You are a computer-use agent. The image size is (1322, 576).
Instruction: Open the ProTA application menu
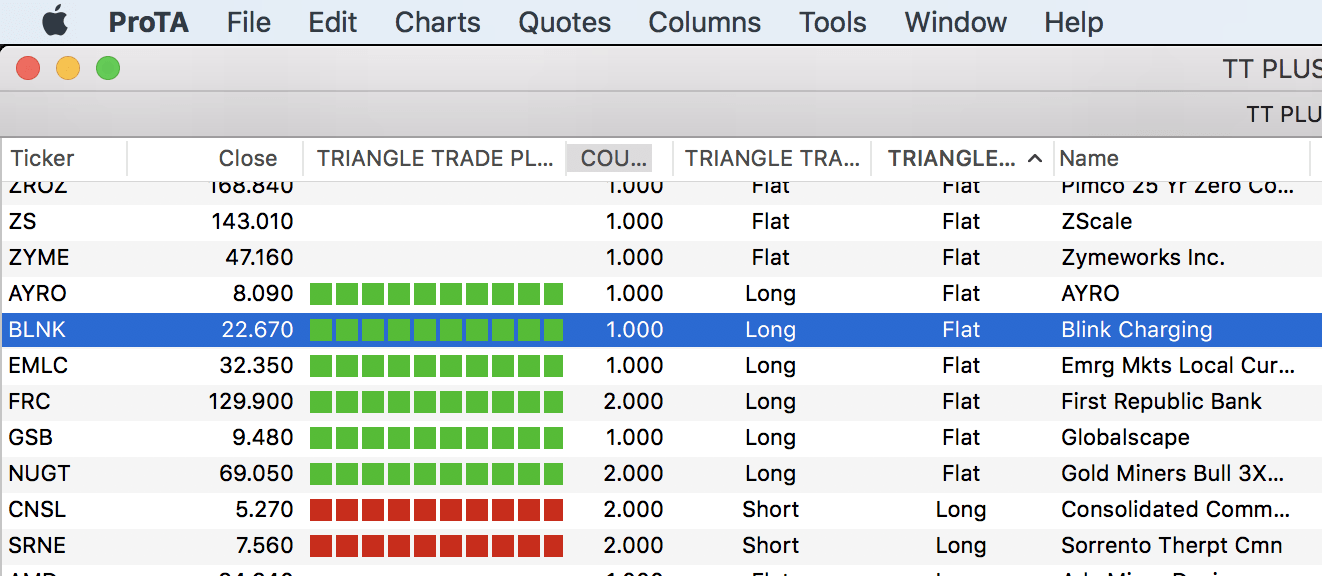148,22
